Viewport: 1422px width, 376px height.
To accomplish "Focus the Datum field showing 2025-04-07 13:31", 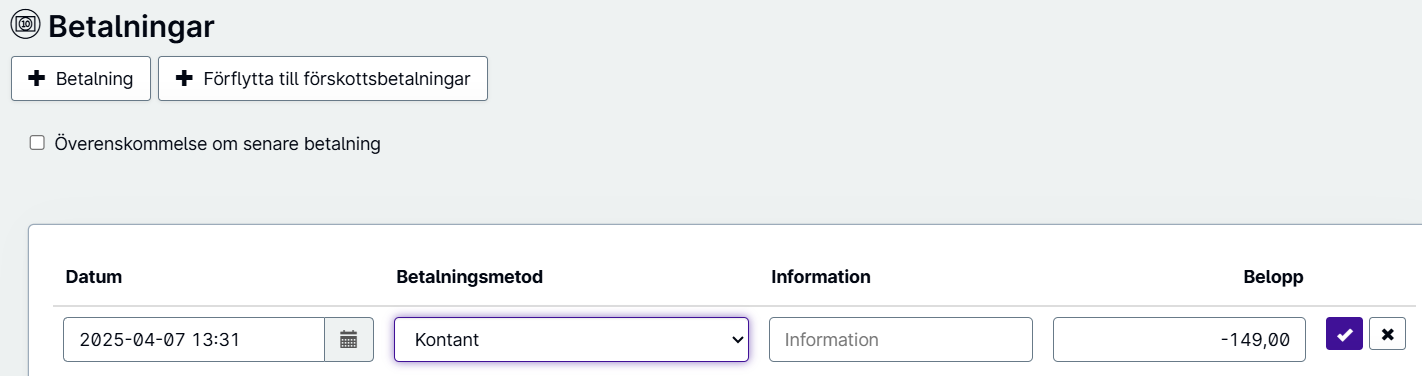I will click(x=194, y=340).
